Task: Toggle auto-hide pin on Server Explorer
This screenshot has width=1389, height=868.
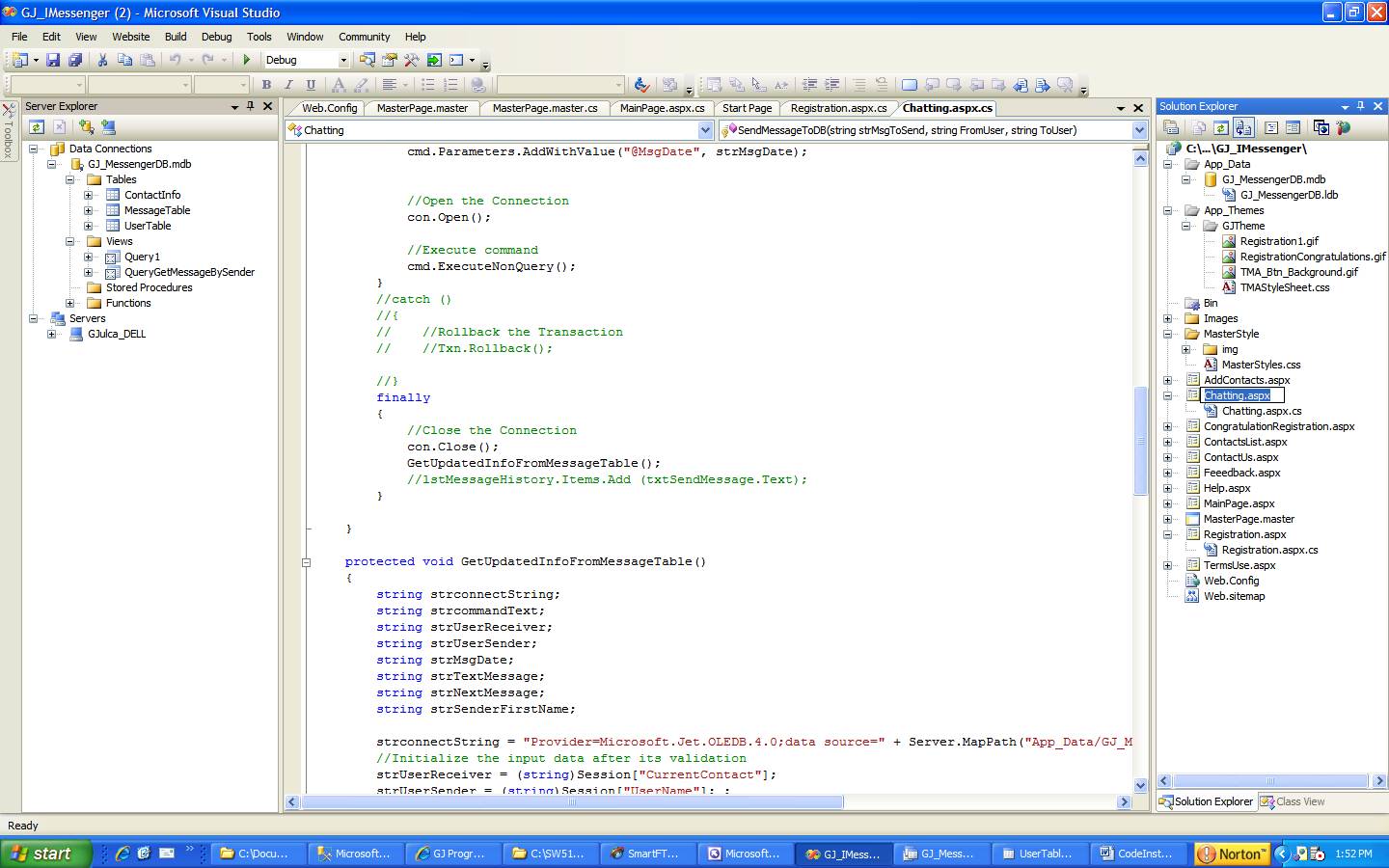Action: pyautogui.click(x=251, y=106)
